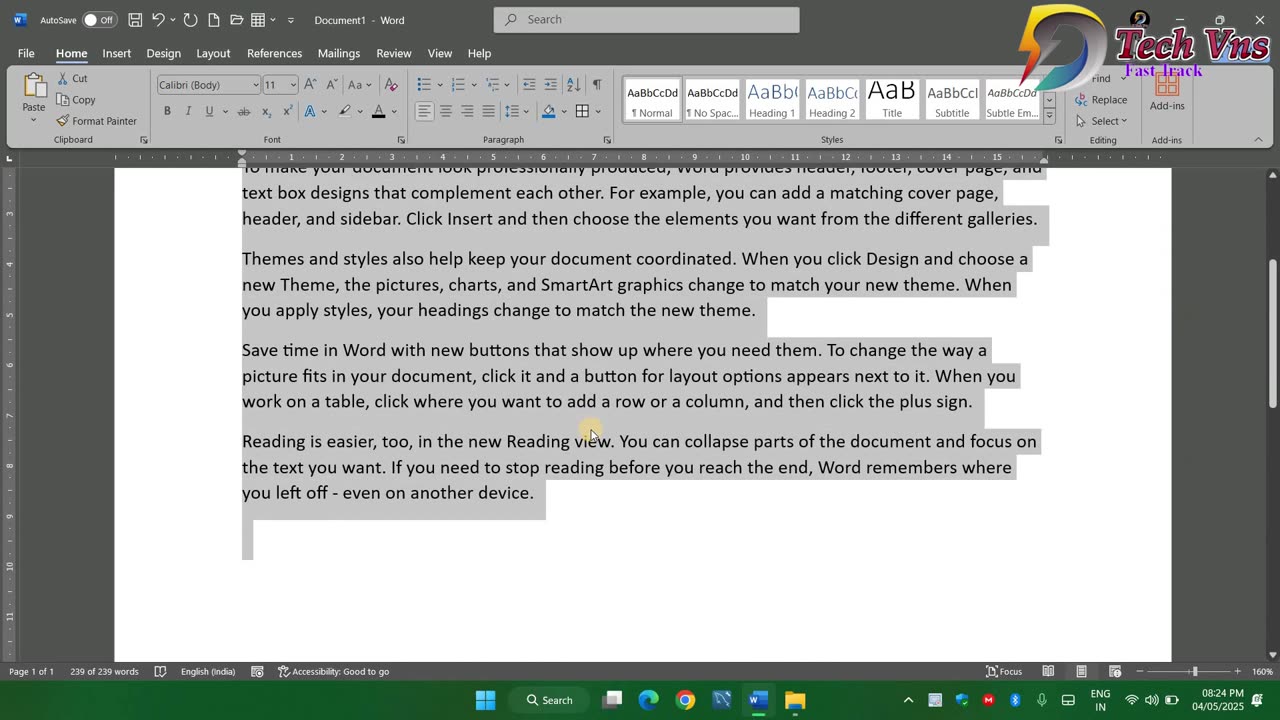Click the Cut icon in Clipboard
1280x720 pixels.
click(x=63, y=78)
